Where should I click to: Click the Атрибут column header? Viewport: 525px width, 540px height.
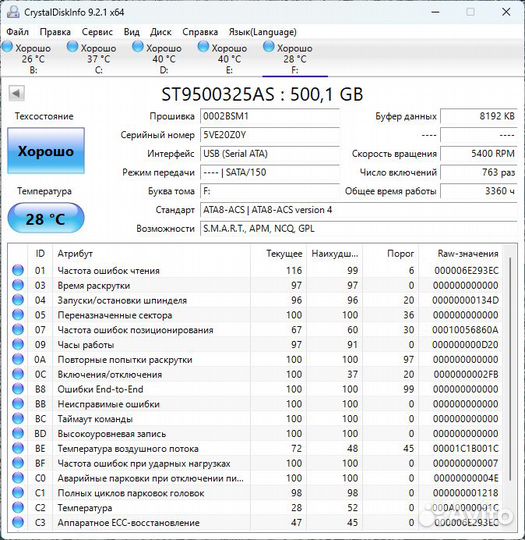pos(152,254)
